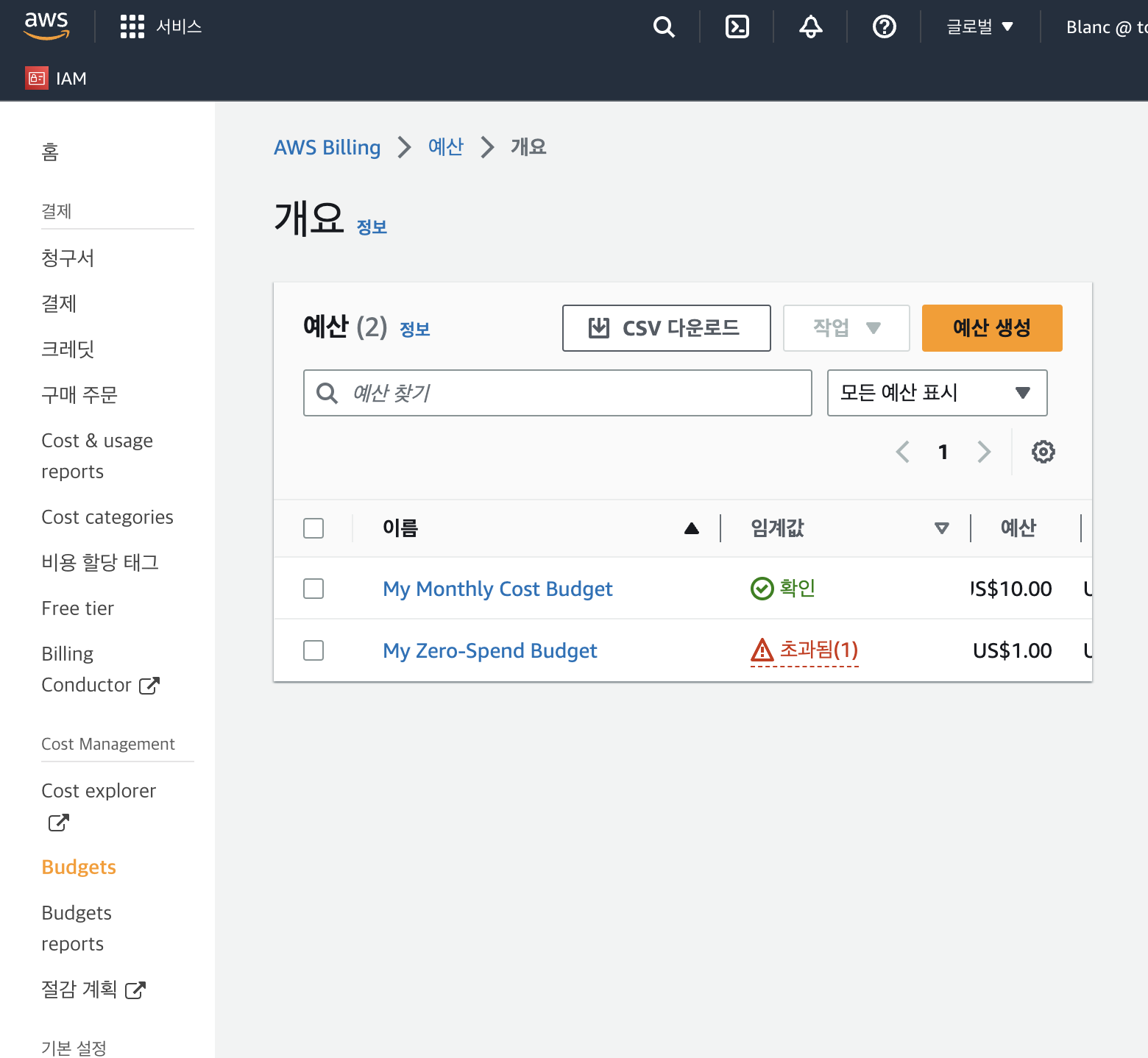Click the green OK check icon
1148x1058 pixels.
tap(762, 589)
